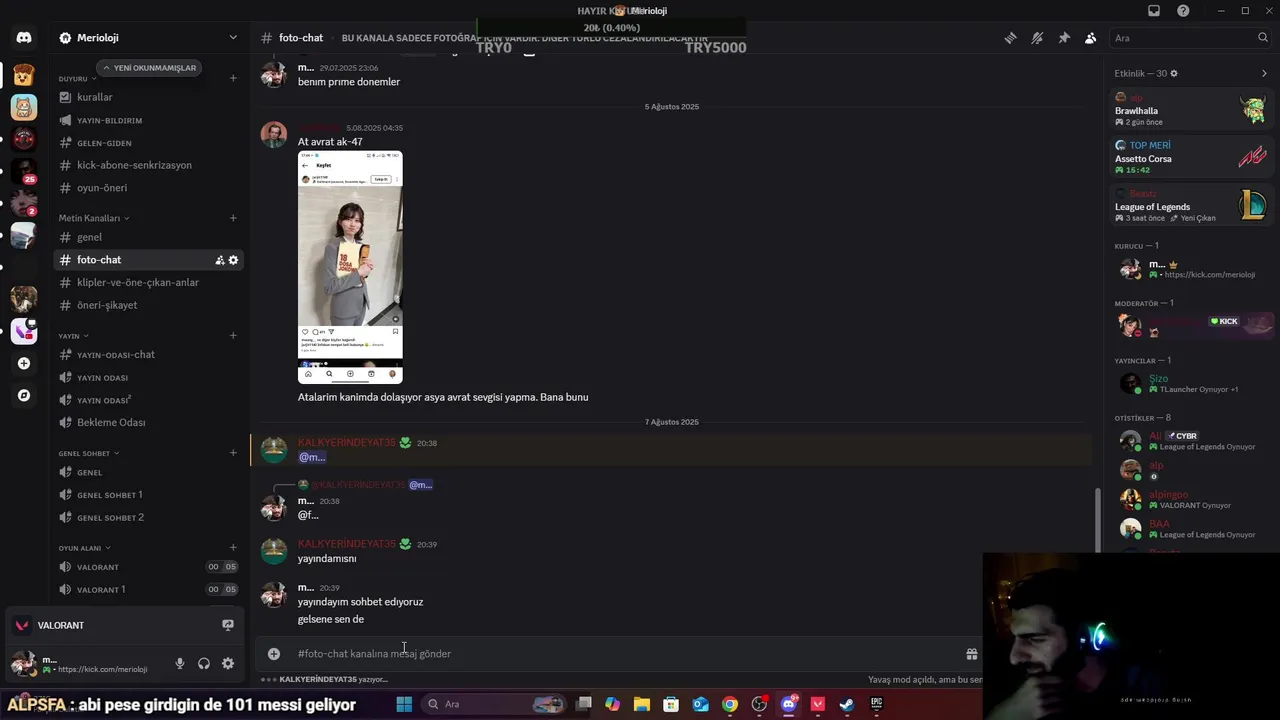Open File Explorer from the taskbar

tap(642, 705)
